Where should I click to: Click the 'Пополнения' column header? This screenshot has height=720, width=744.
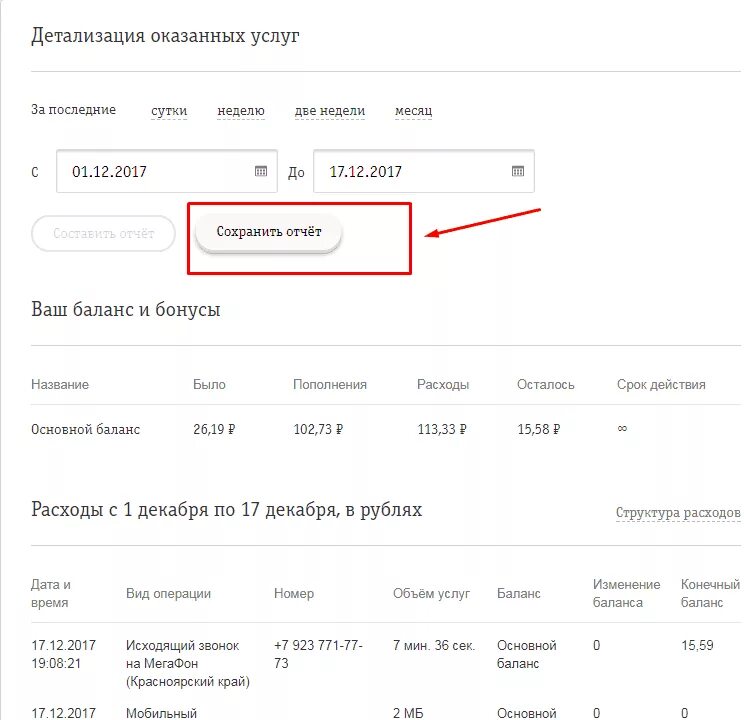330,384
